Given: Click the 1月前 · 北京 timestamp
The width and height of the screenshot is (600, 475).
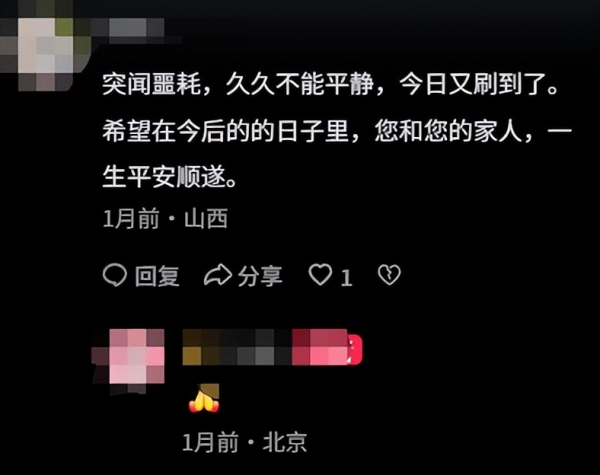Looking at the screenshot, I should pos(245,442).
